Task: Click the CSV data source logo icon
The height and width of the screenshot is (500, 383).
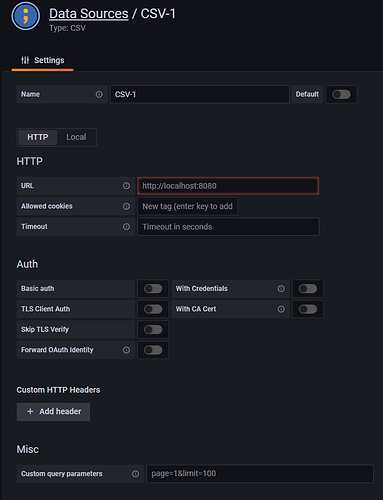Action: coord(26,16)
